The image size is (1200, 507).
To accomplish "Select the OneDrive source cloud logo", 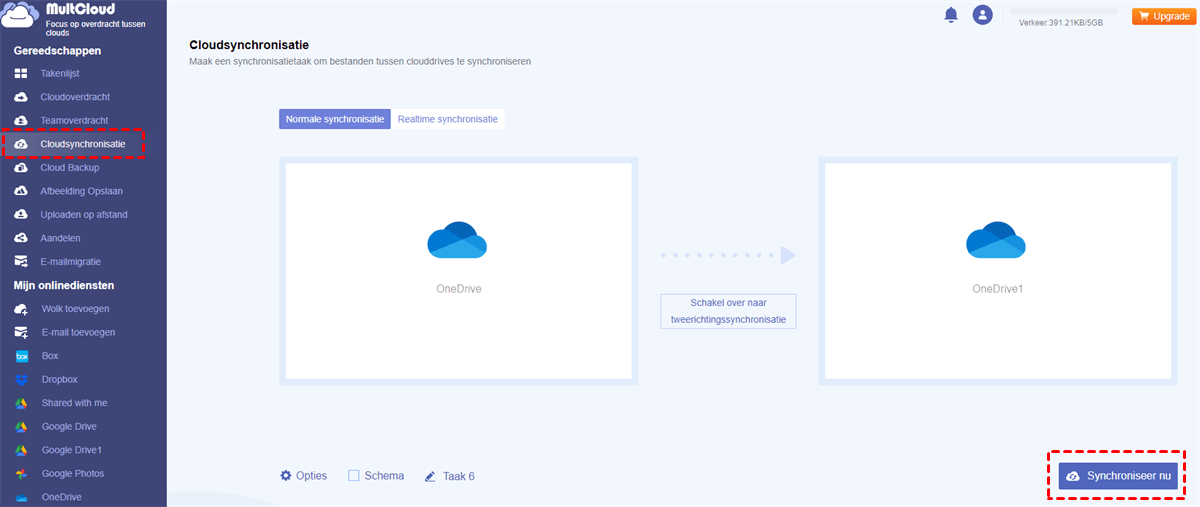I will pos(457,240).
